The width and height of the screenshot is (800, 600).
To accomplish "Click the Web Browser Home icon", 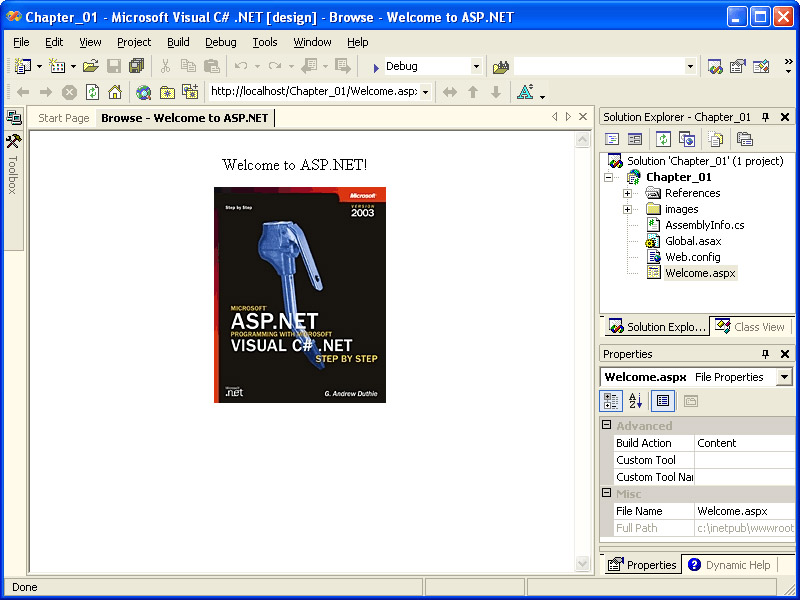I will coord(115,92).
